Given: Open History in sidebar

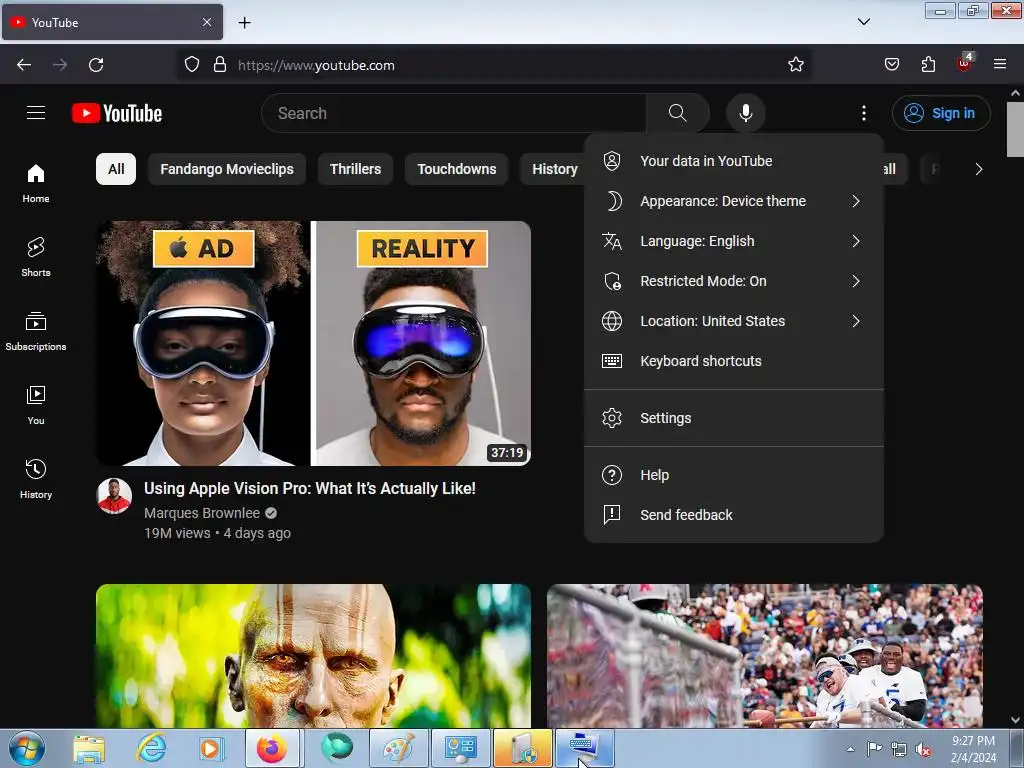Looking at the screenshot, I should pyautogui.click(x=36, y=479).
